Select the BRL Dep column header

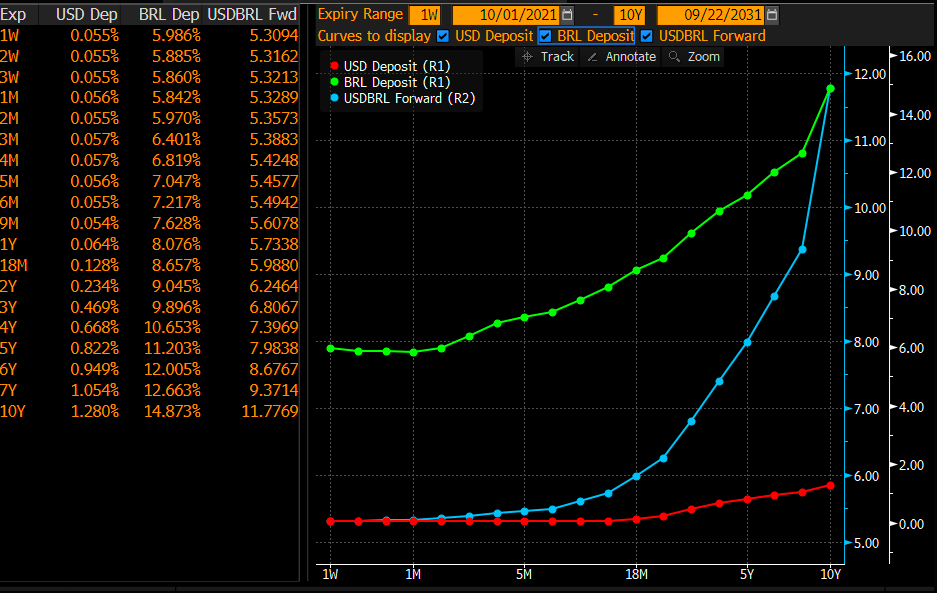coord(169,14)
